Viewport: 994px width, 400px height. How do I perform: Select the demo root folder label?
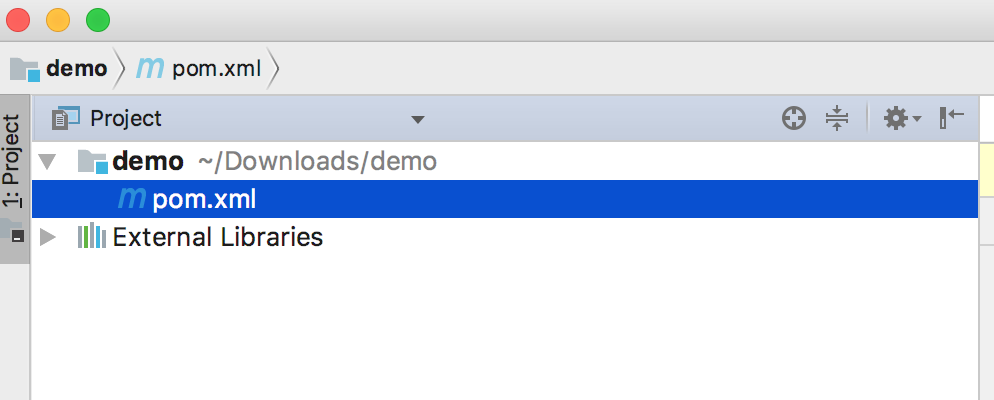click(148, 161)
